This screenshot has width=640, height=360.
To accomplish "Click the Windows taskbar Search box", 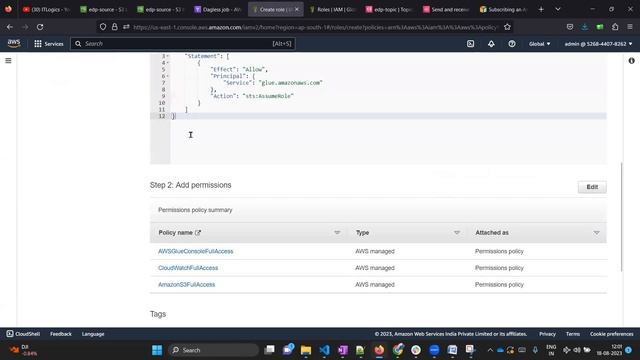I will coord(213,350).
